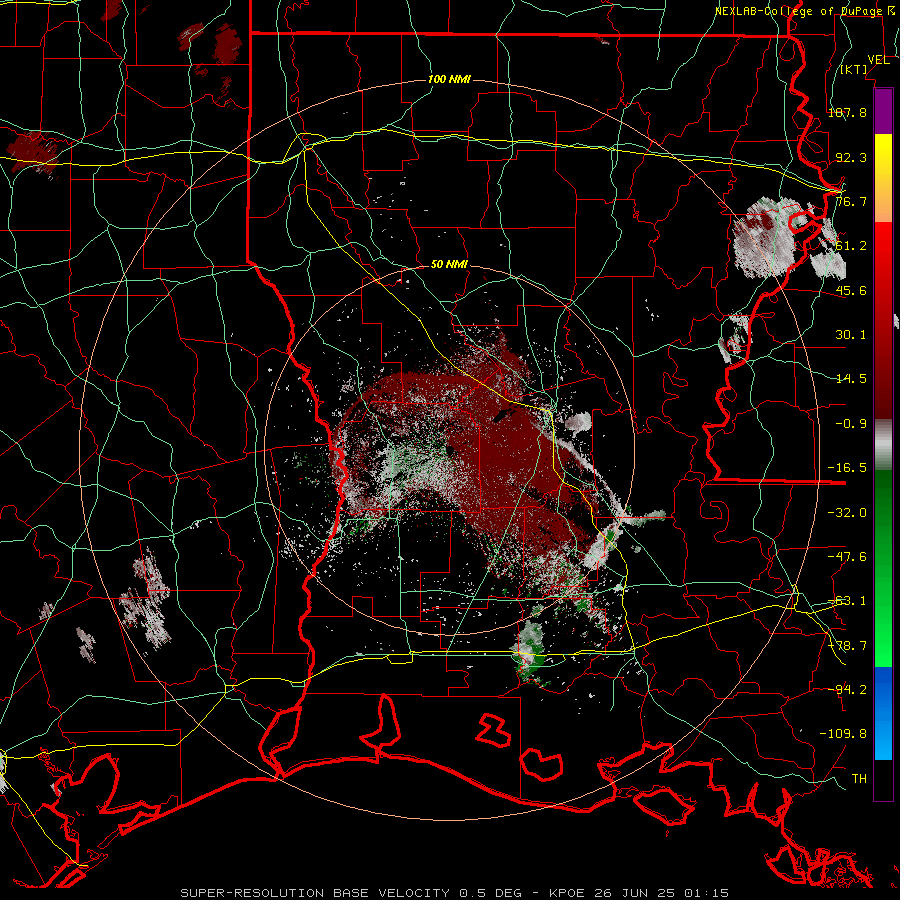
Task: Click the yellow-orange segment of the color bar
Action: click(883, 178)
